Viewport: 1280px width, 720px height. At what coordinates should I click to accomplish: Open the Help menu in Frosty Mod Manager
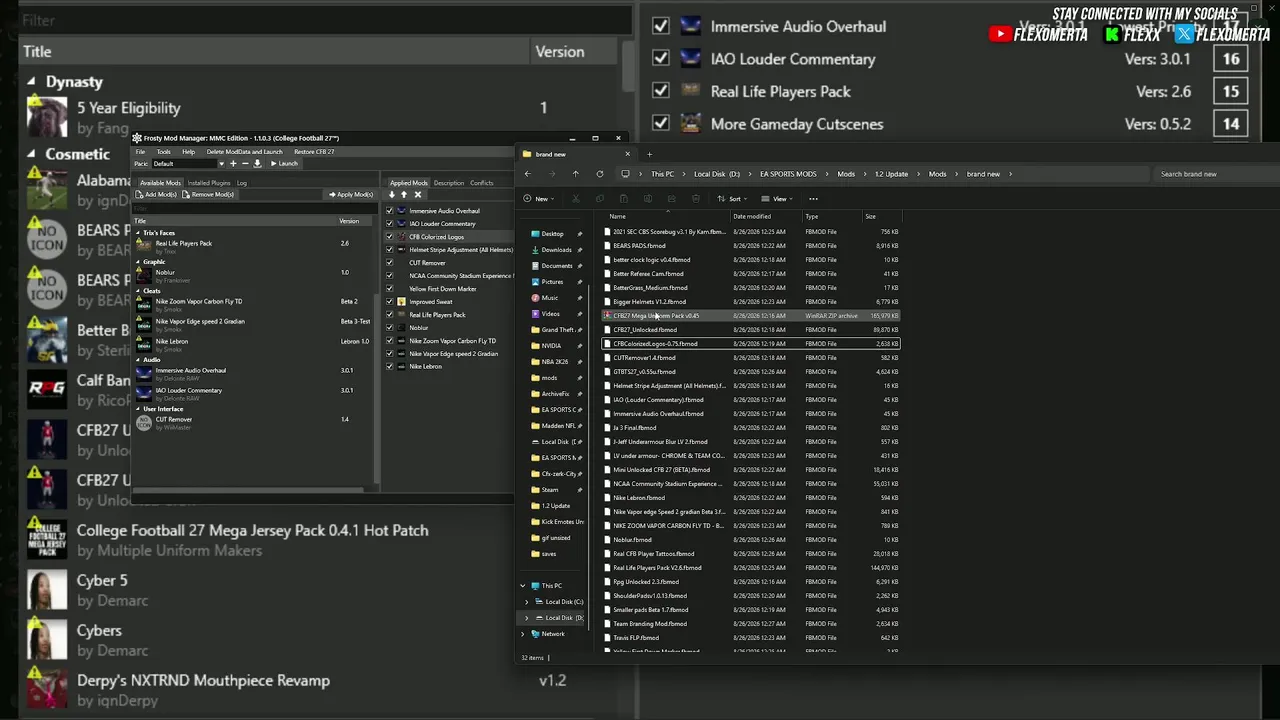188,152
